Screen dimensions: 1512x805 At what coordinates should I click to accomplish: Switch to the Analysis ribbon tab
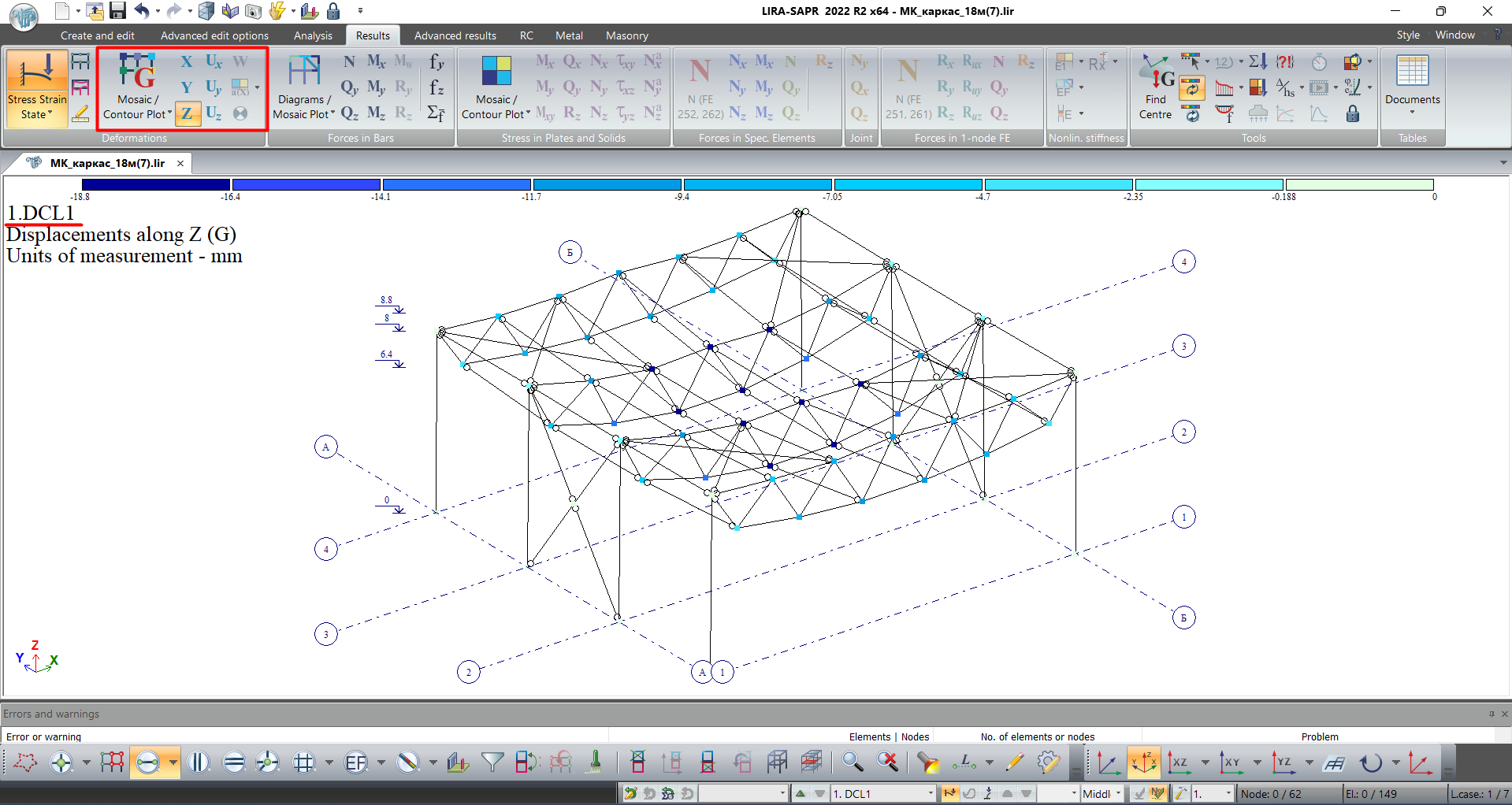313,35
